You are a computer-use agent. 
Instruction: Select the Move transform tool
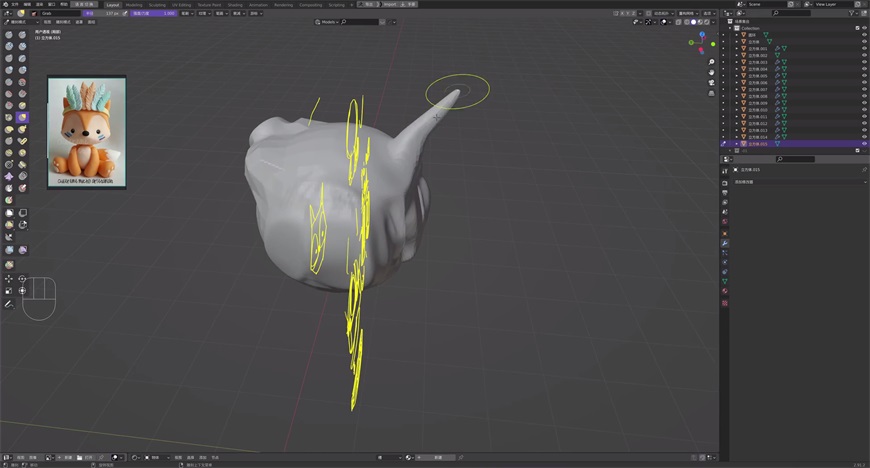[9, 279]
